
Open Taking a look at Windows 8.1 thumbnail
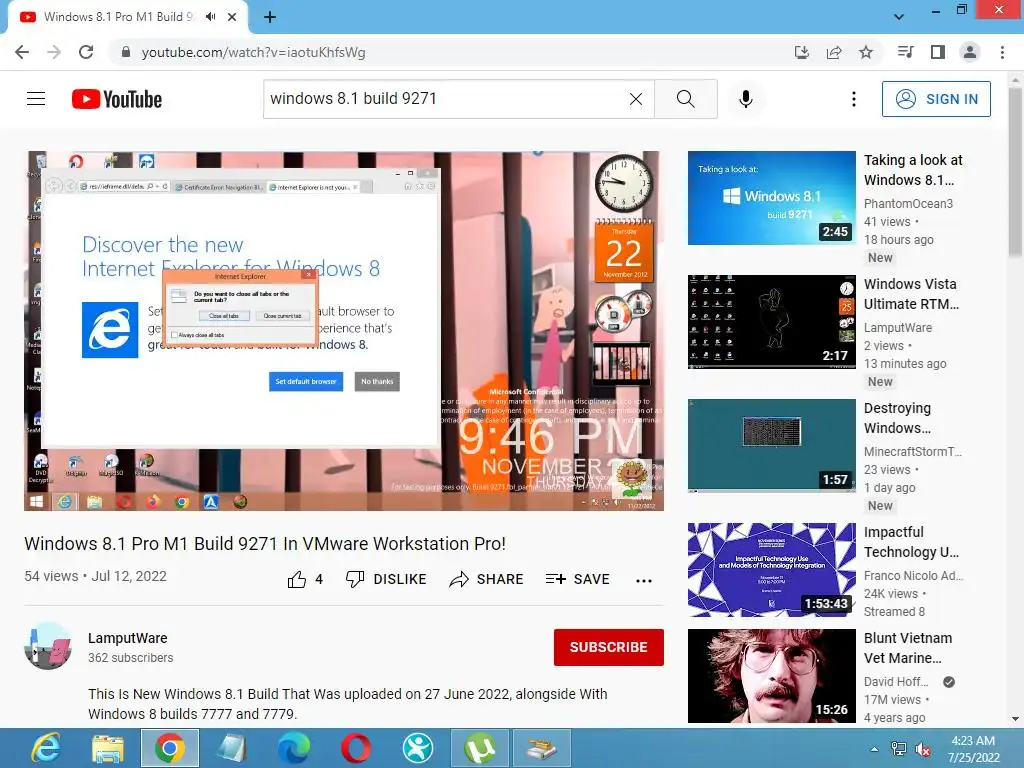(772, 198)
